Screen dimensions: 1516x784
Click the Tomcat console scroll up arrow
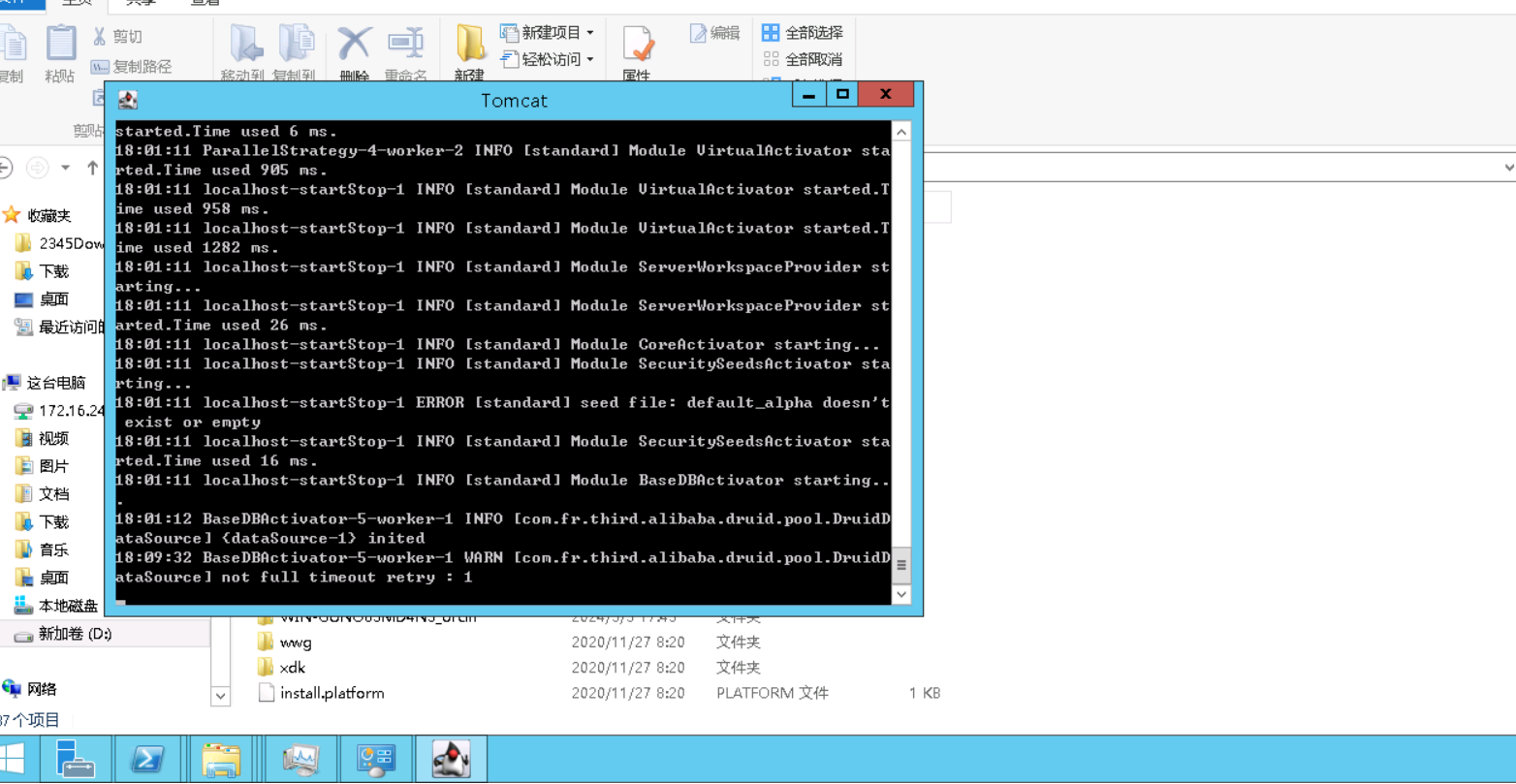tap(901, 132)
